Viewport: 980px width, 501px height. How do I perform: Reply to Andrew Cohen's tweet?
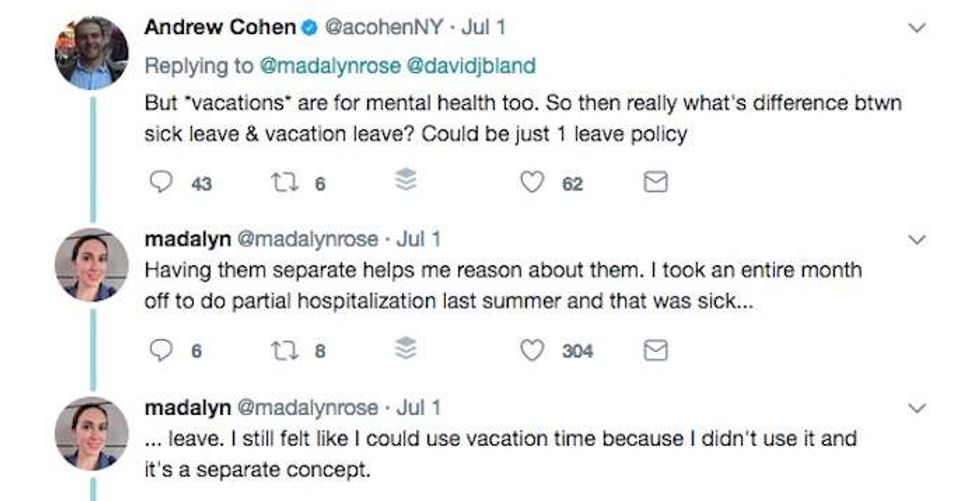[x=158, y=183]
